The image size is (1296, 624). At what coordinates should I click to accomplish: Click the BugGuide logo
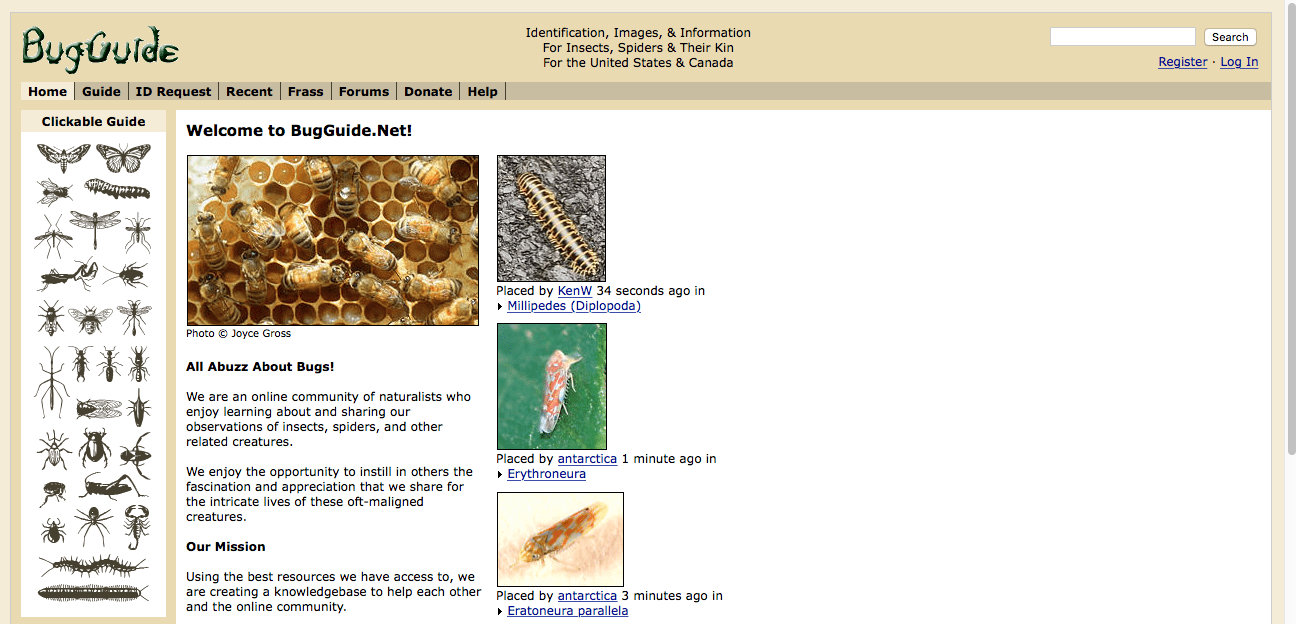point(100,47)
